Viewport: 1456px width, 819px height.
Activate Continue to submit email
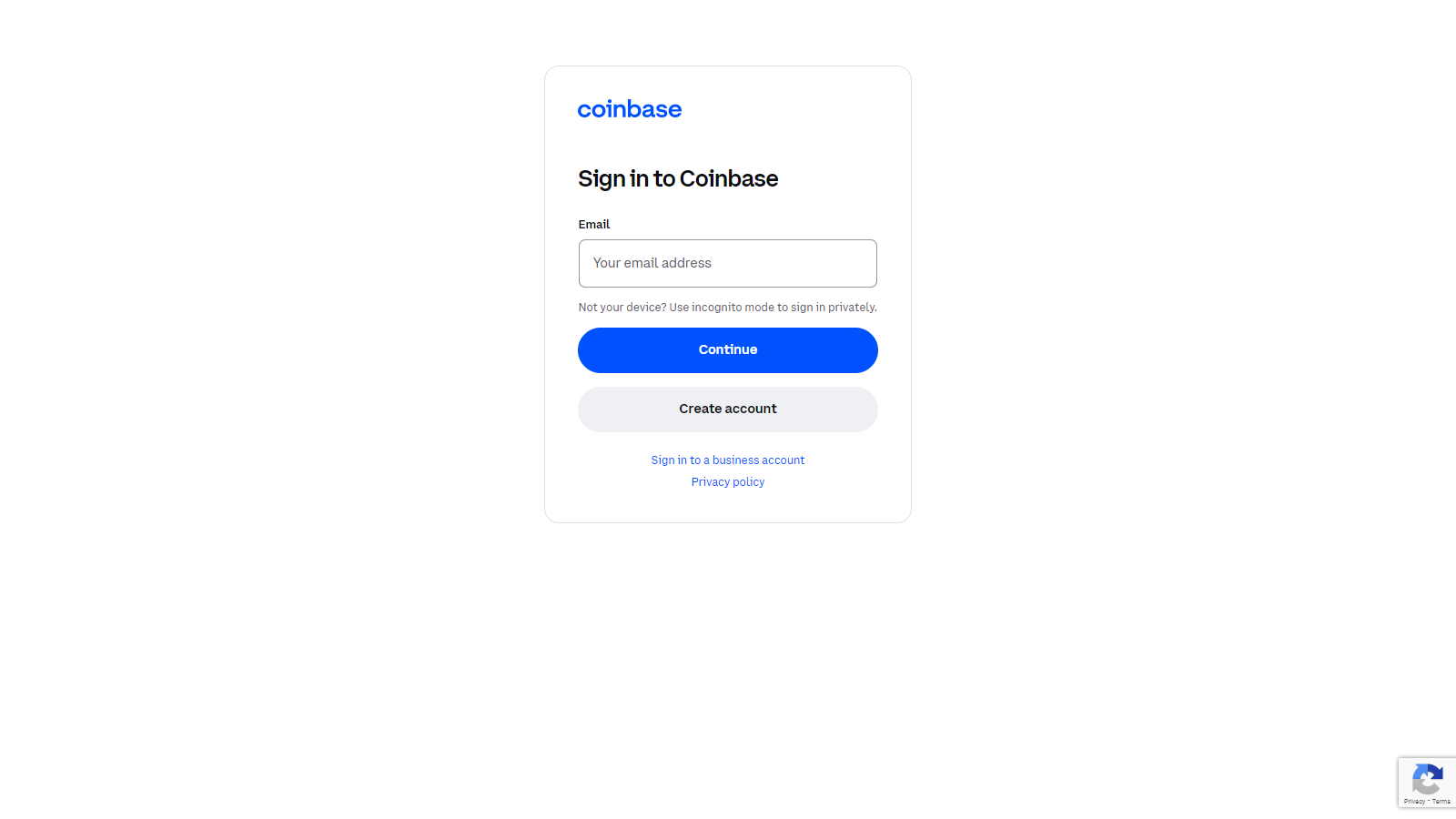[727, 349]
